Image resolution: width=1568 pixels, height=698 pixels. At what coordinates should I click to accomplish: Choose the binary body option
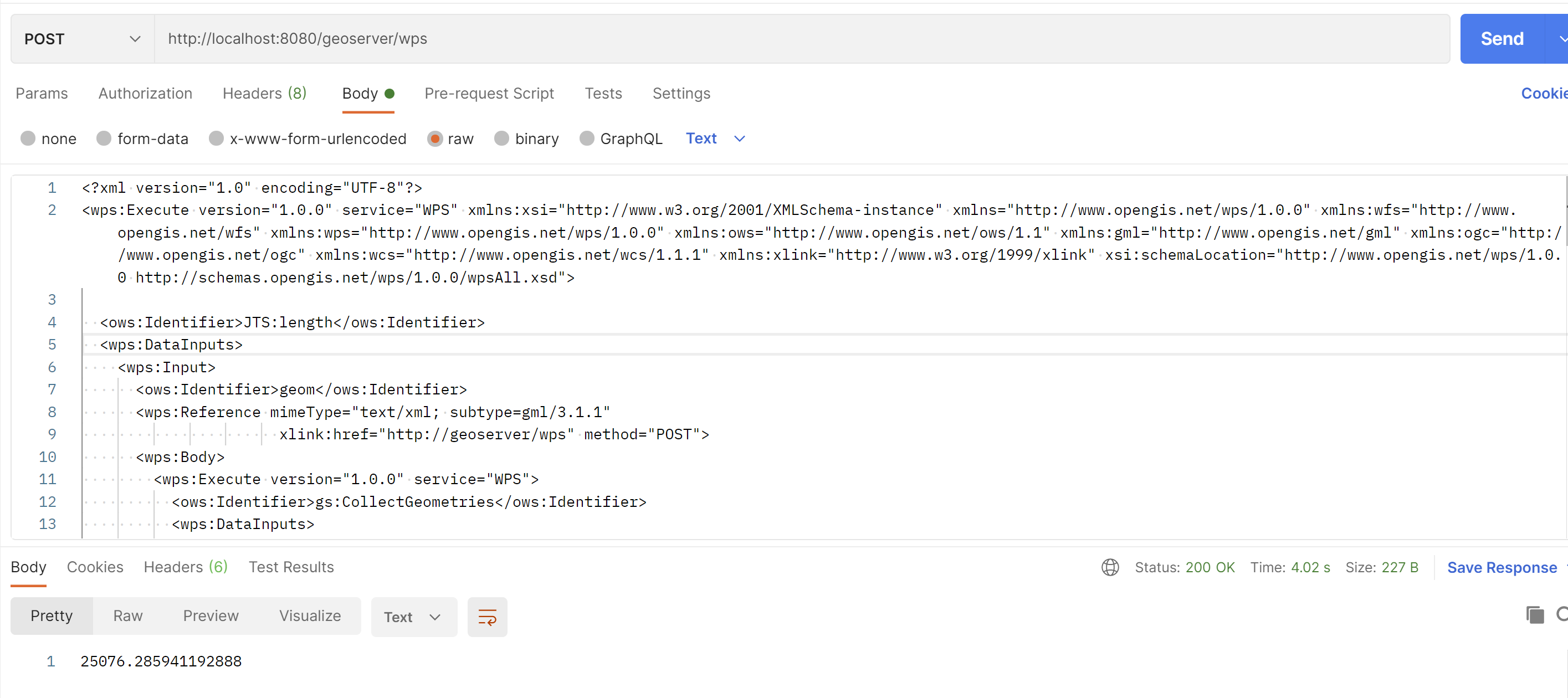pyautogui.click(x=501, y=138)
